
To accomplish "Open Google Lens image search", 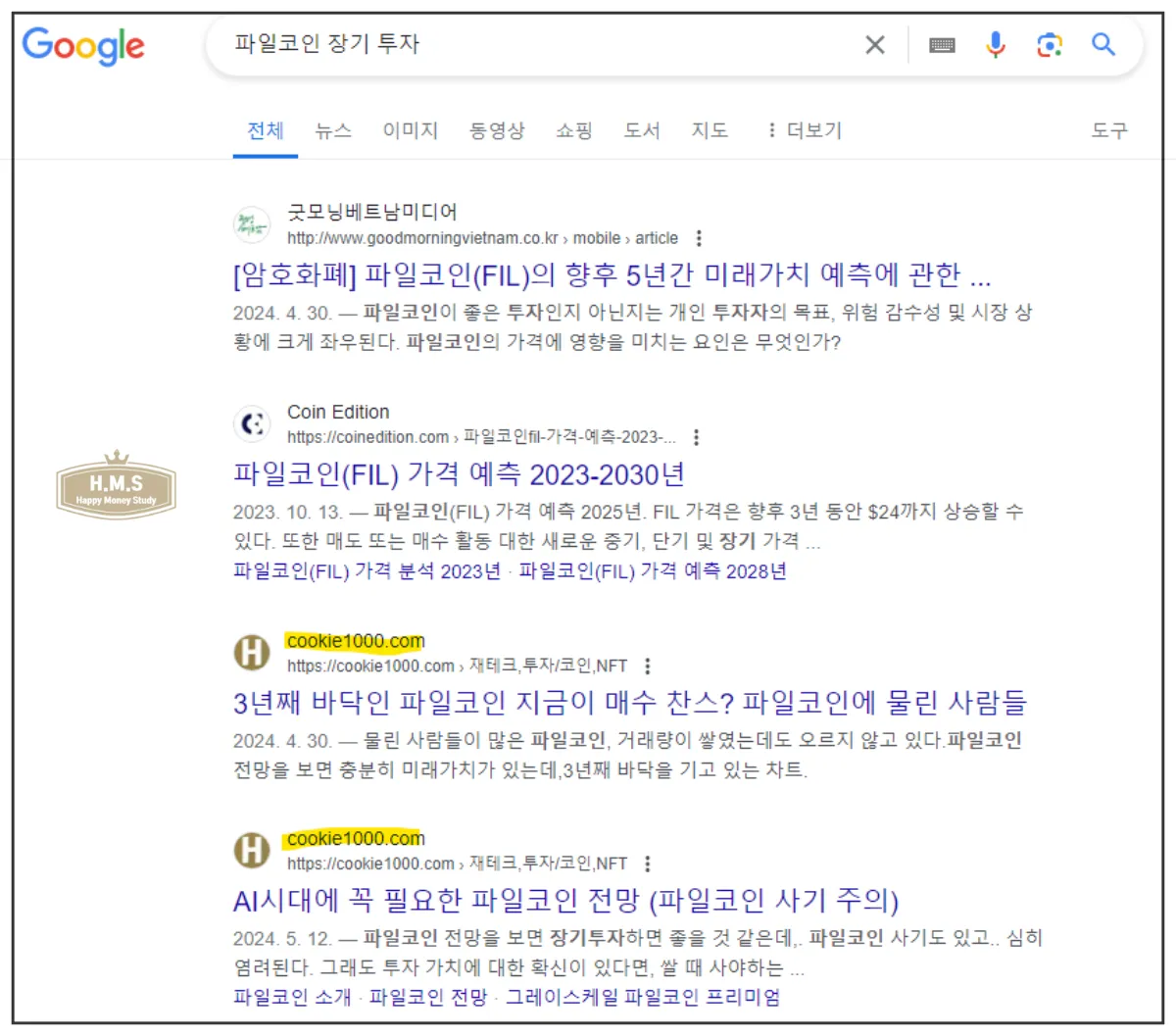I will coord(1050,44).
